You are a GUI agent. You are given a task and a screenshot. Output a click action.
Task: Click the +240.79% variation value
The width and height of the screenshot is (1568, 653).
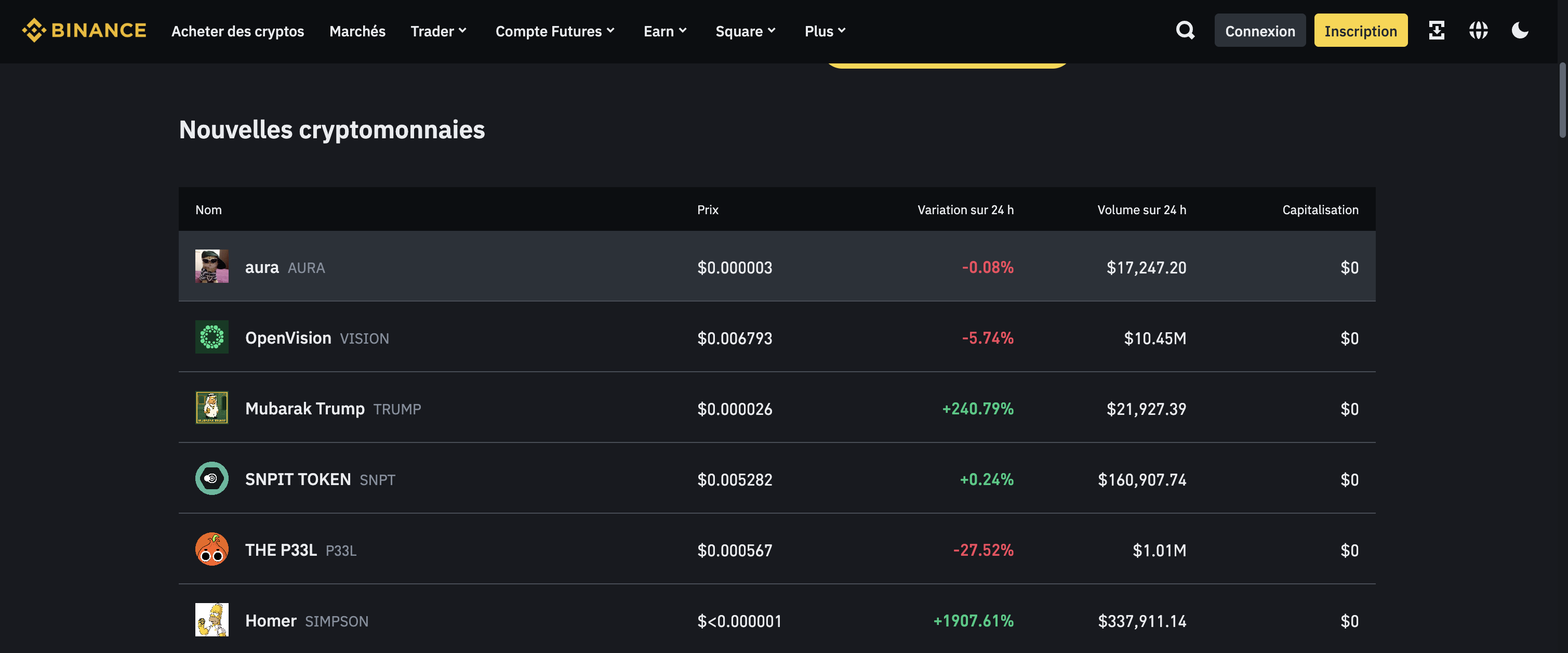point(978,409)
